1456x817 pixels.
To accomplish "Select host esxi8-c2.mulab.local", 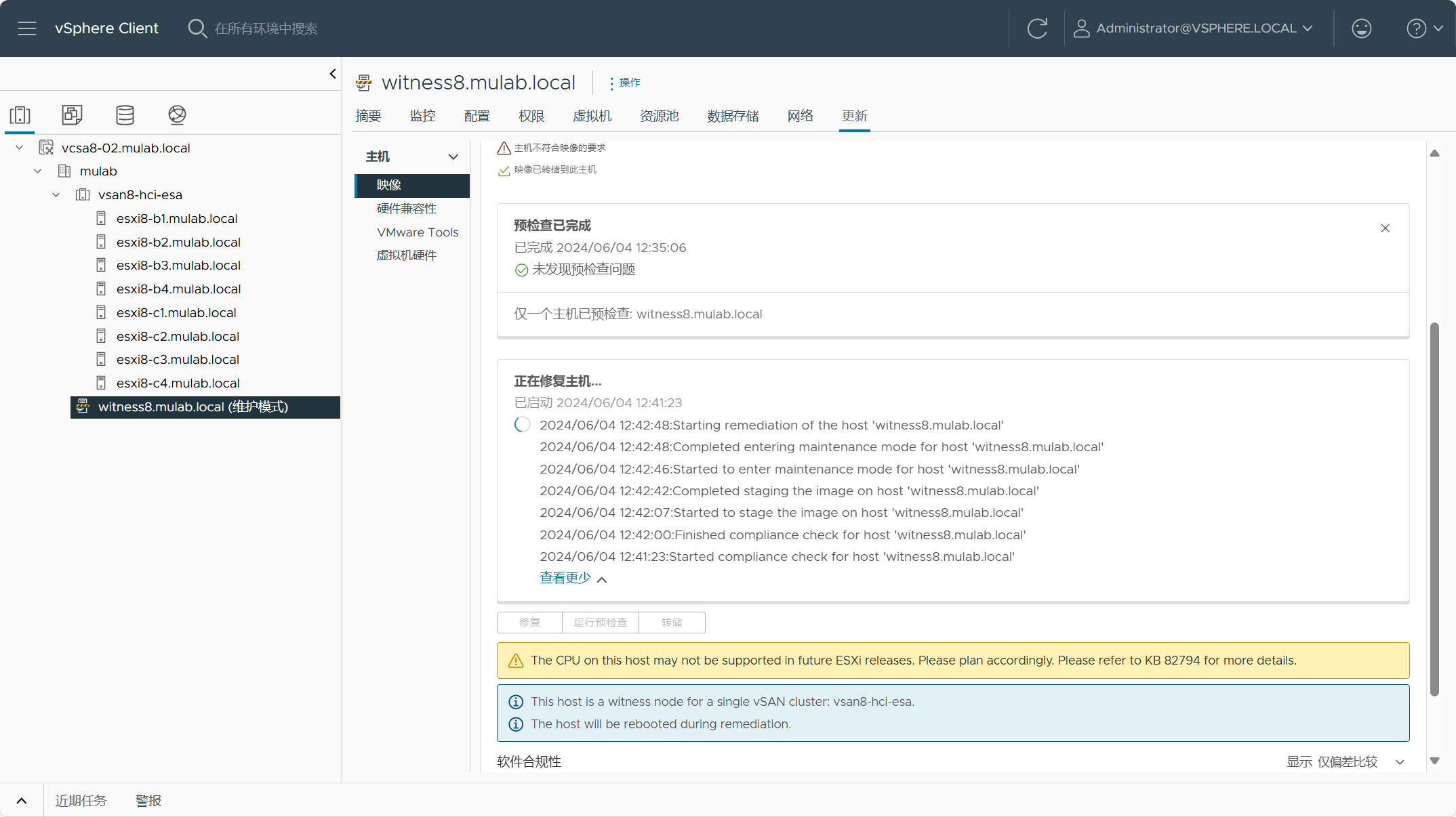I will click(178, 337).
